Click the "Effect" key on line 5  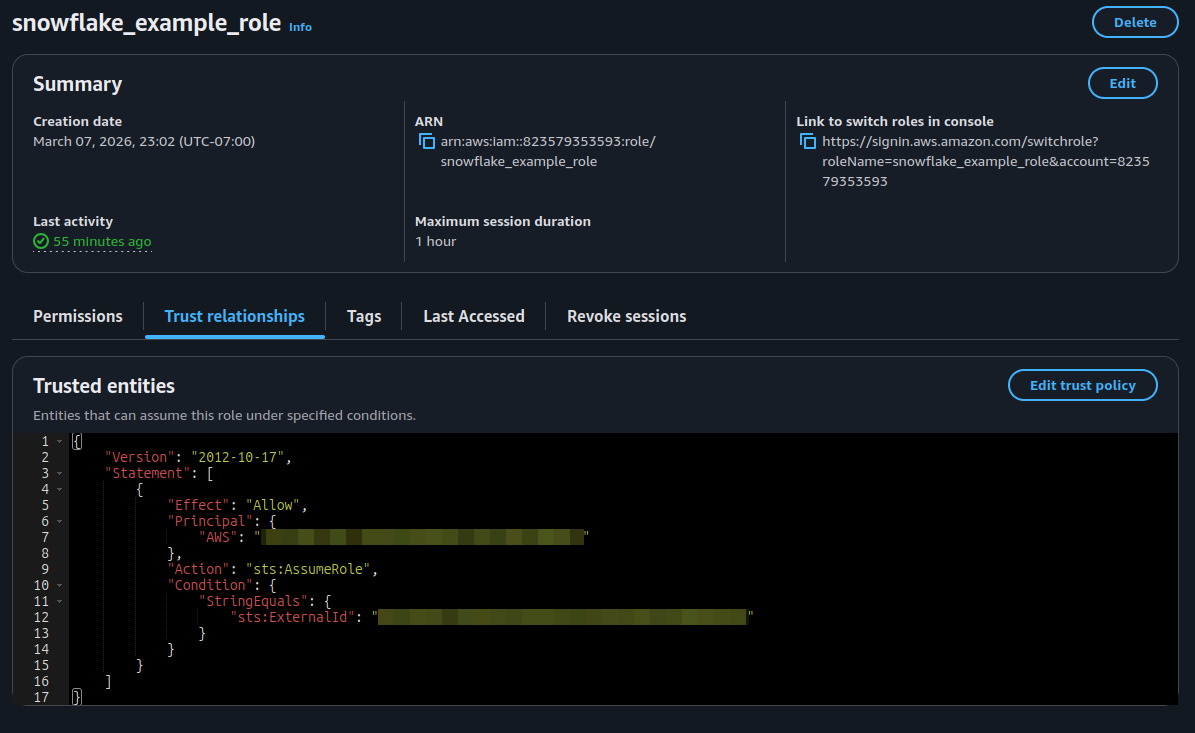click(198, 505)
